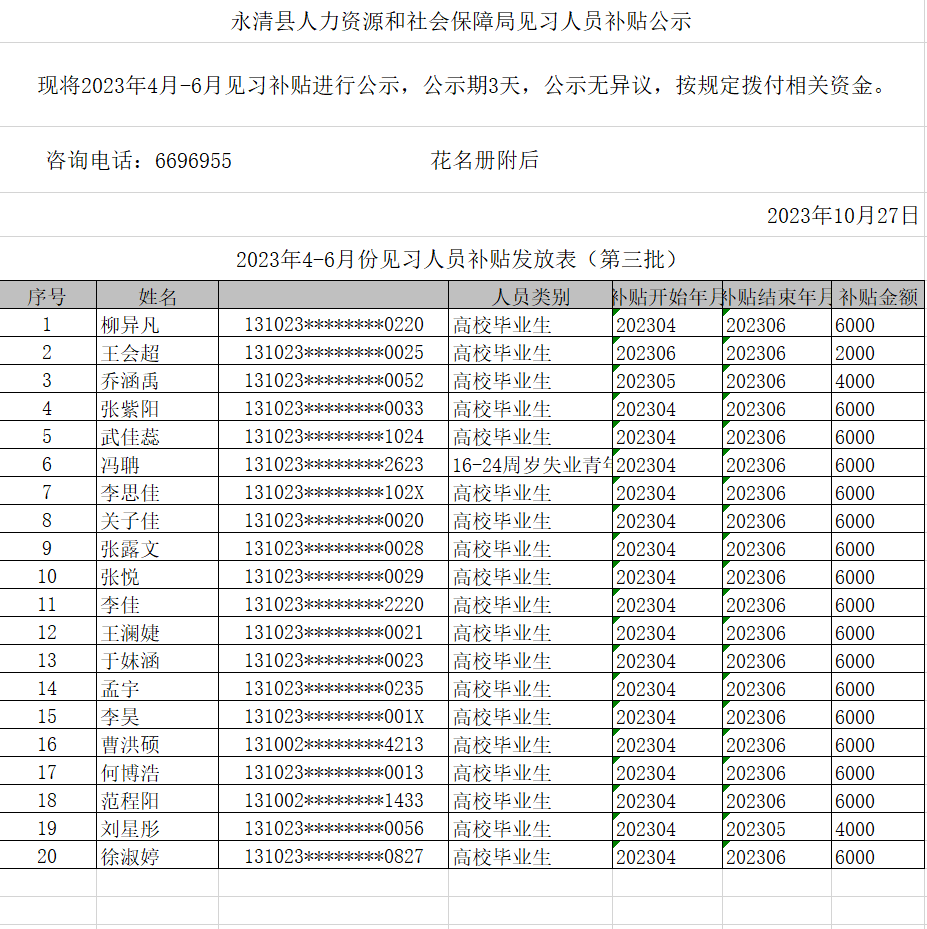Select the name cell 张紫阳

158,408
